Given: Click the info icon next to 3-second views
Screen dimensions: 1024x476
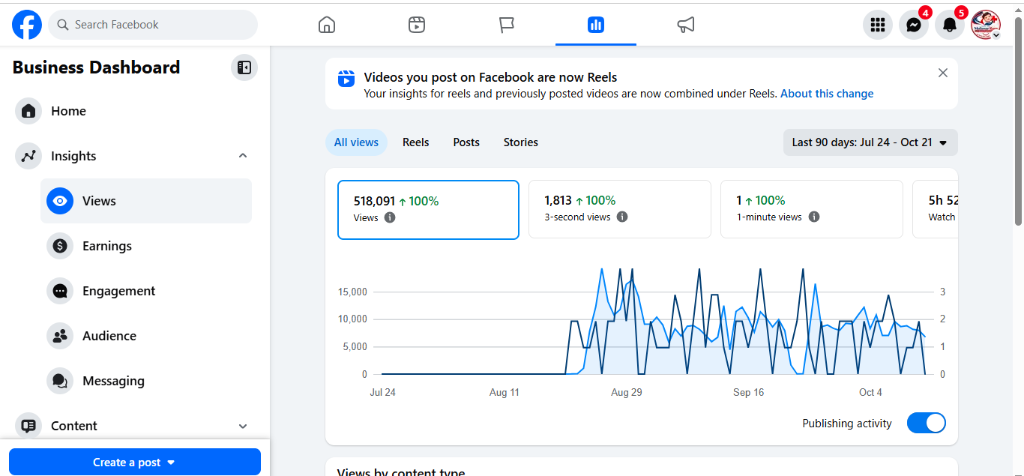Looking at the screenshot, I should coord(622,217).
